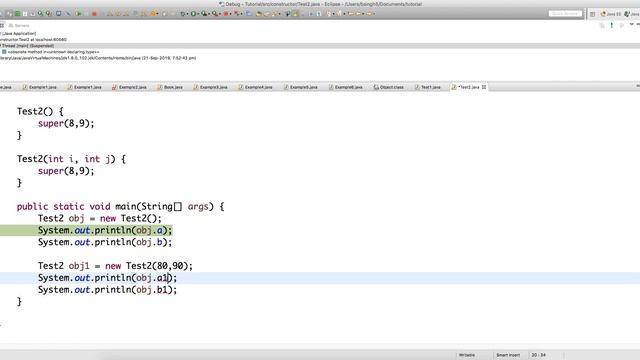Click the 'Test2() {' constructor line
Viewport: 640px width, 360px height.
click(40, 111)
